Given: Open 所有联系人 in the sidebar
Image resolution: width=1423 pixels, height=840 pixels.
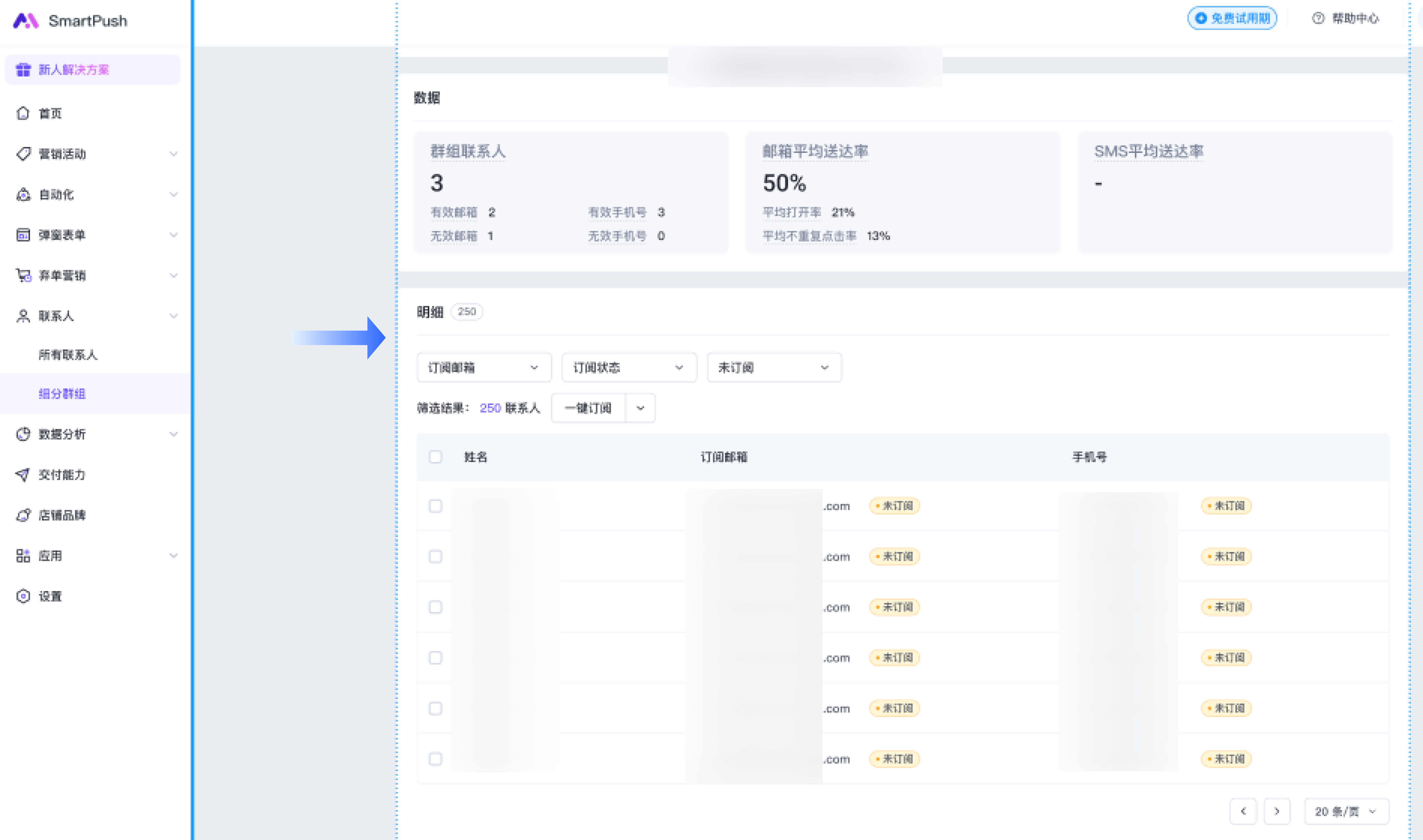Looking at the screenshot, I should [68, 355].
